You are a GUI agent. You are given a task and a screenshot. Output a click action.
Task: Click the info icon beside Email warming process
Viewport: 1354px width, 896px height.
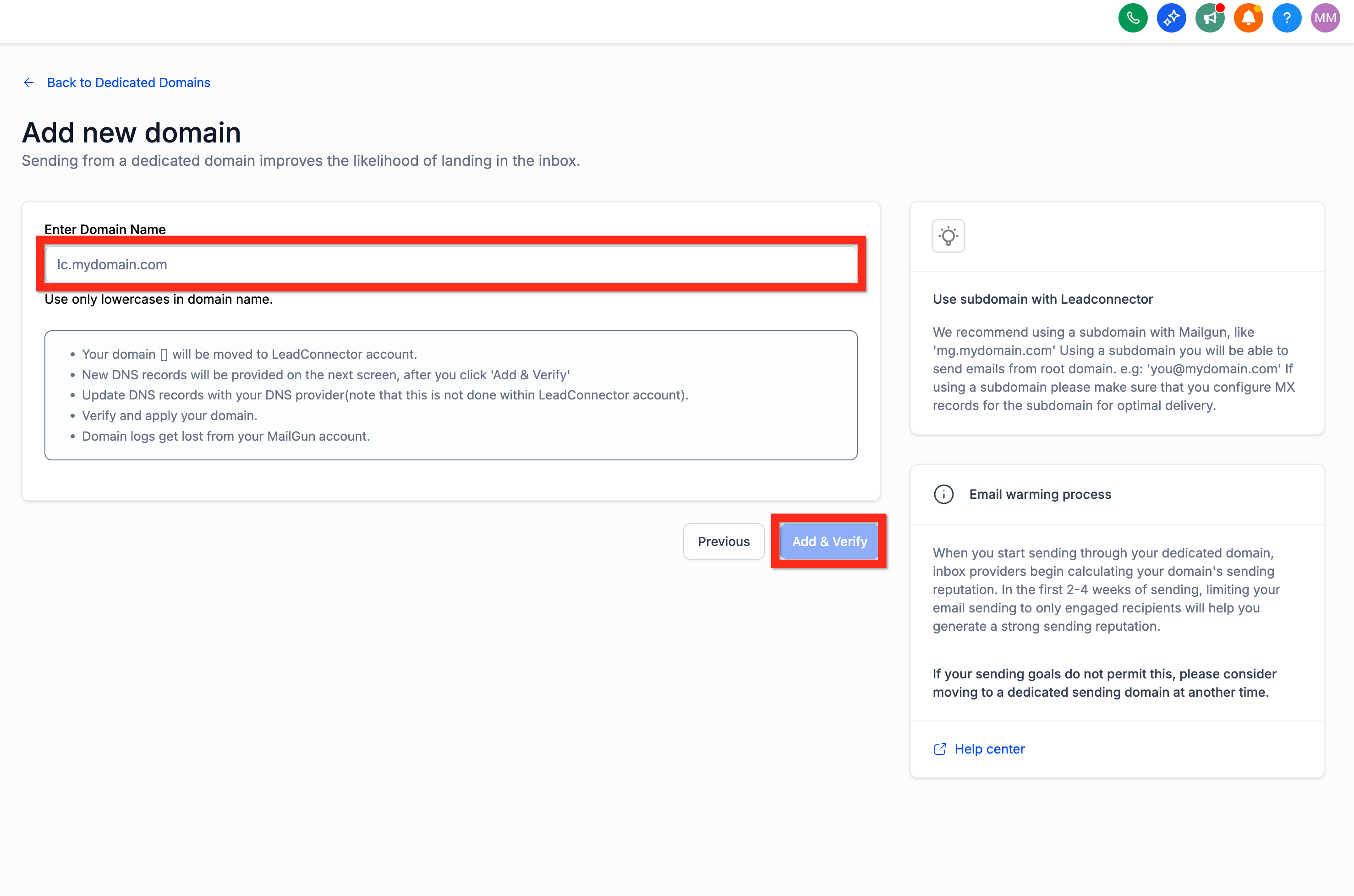943,494
